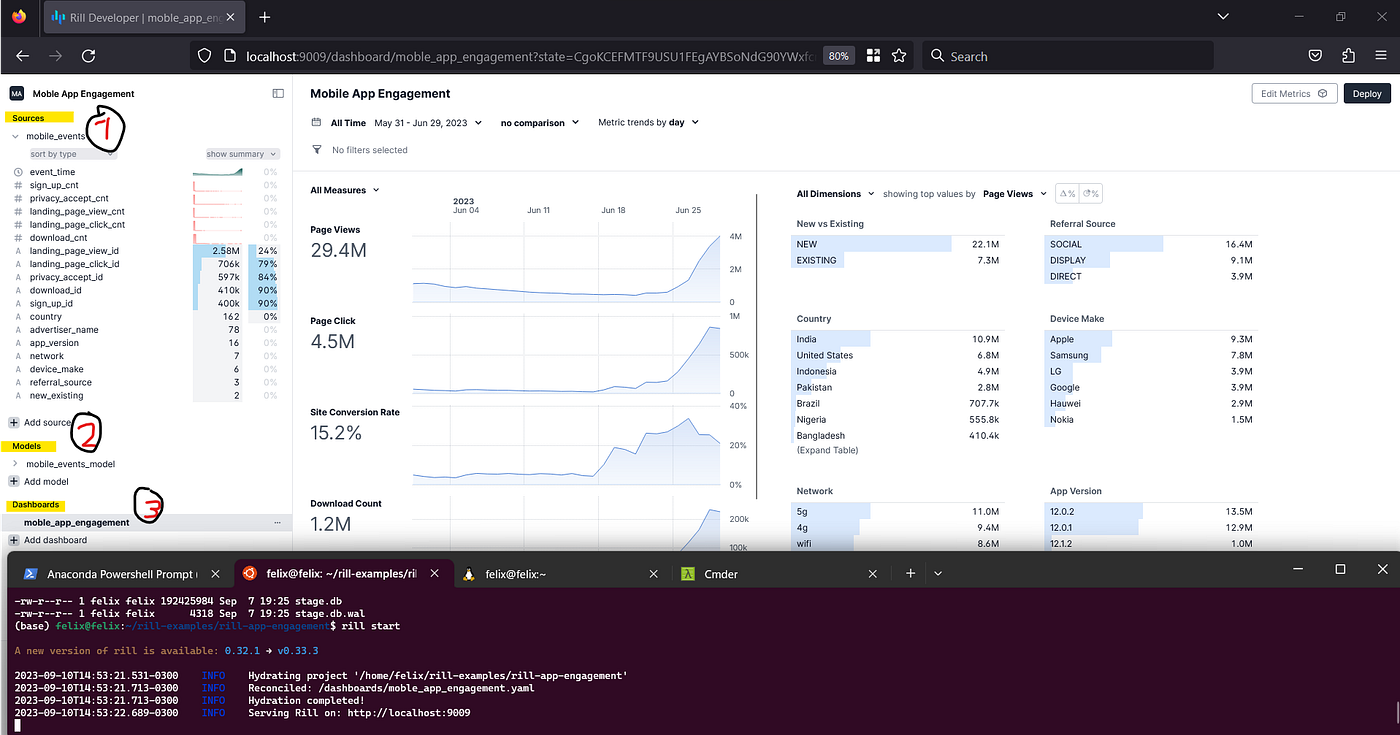Toggle show summary in source profile

241,154
